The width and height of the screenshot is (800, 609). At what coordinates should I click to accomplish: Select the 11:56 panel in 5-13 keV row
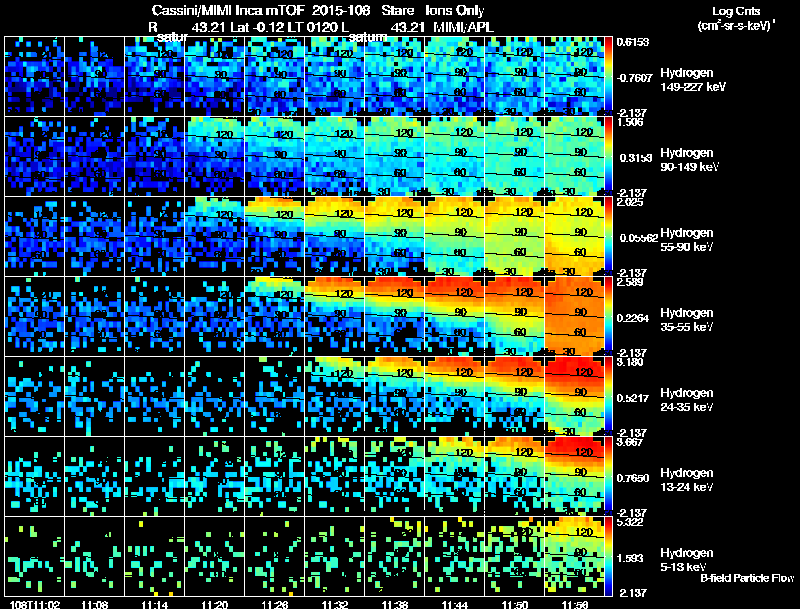574,556
